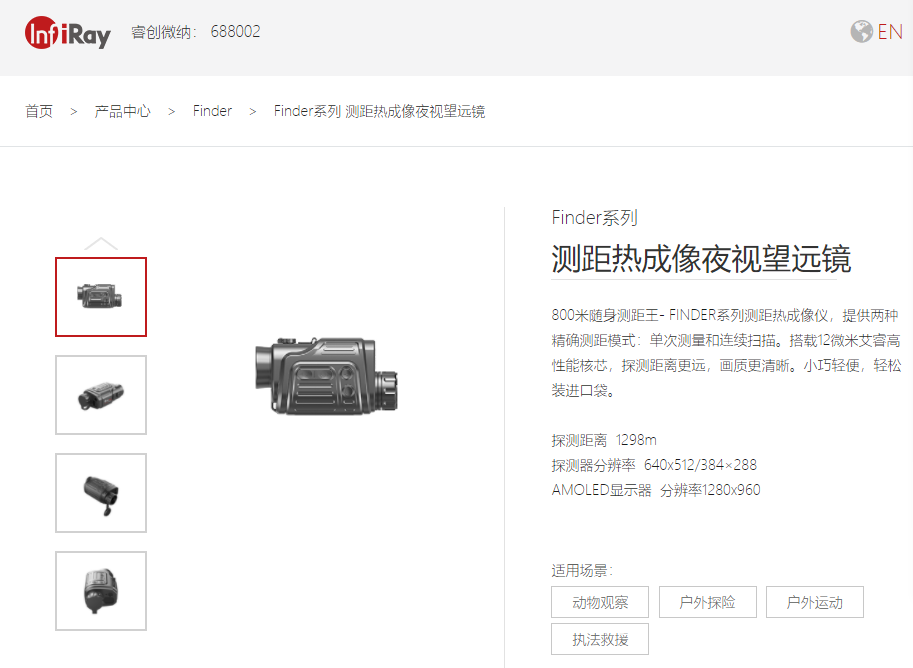Click the main product image
913x668 pixels.
point(326,376)
